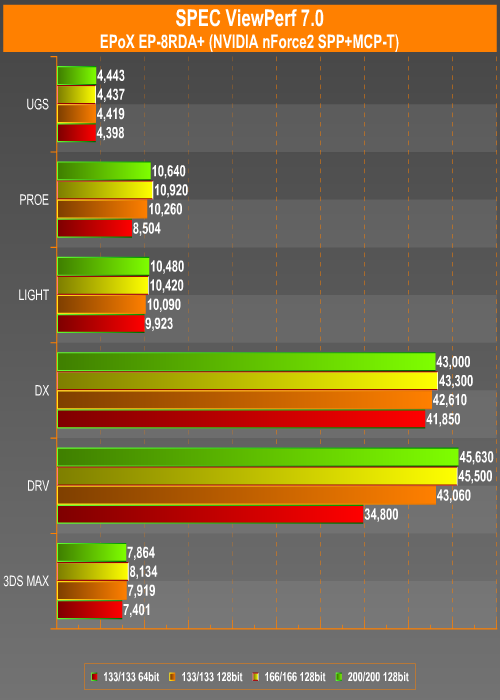Viewport: 500px width, 700px height.
Task: Click the UGS yellow bar valued 4,437
Action: tap(76, 95)
